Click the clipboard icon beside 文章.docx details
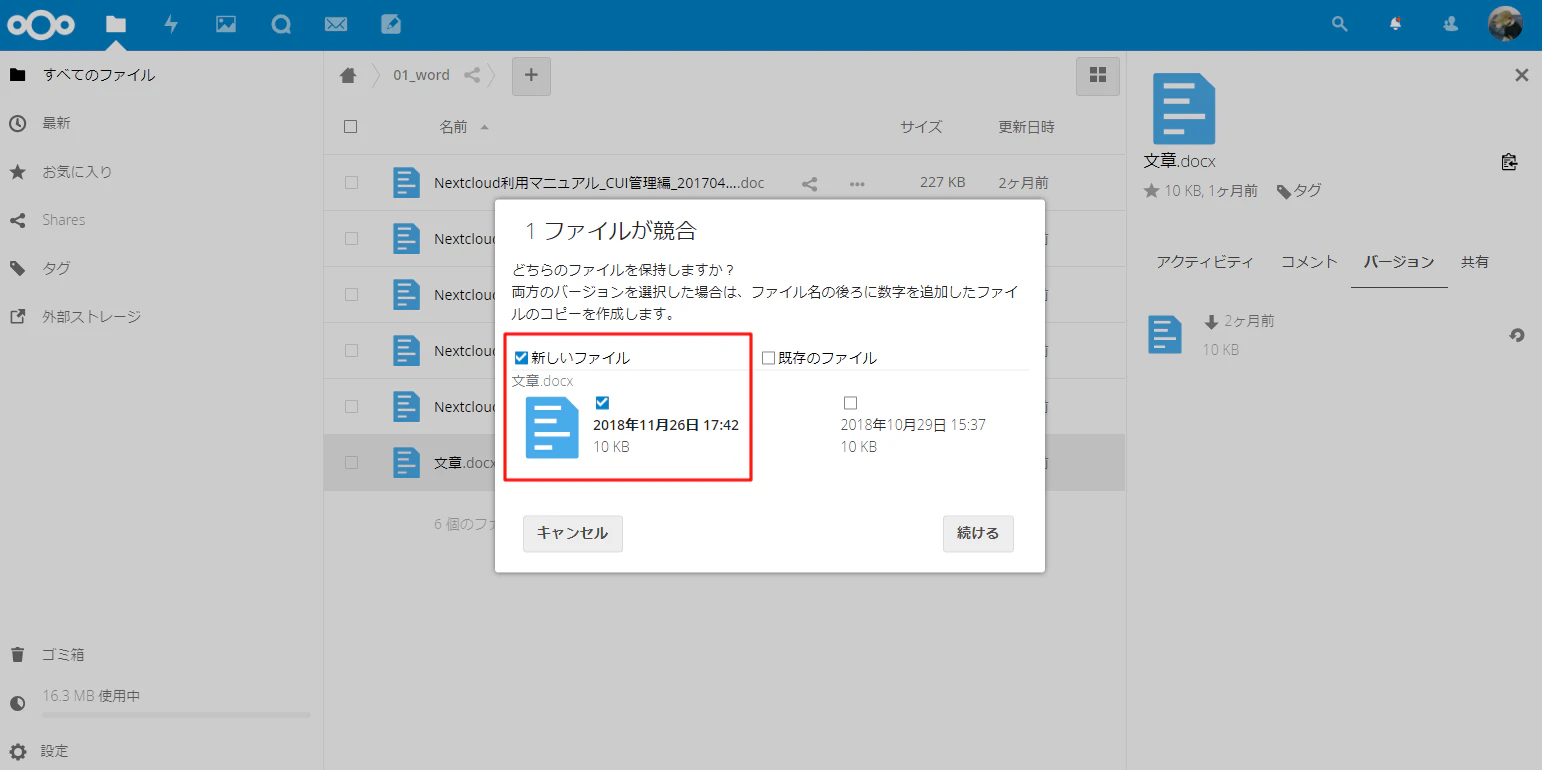The height and width of the screenshot is (770, 1542). click(1510, 162)
